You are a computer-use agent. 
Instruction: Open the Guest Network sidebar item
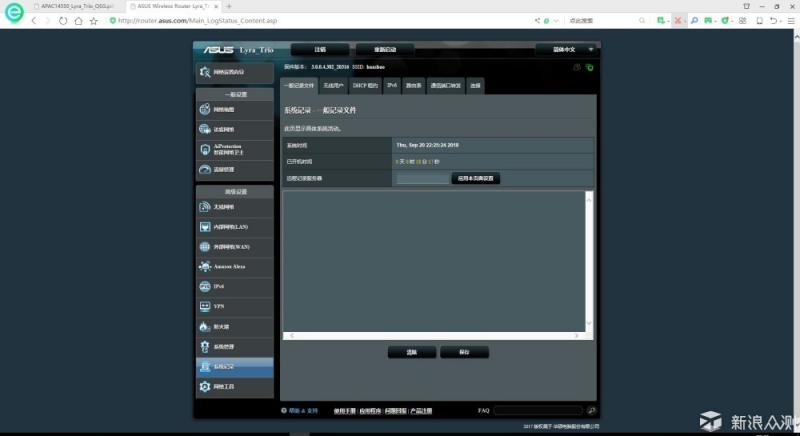click(235, 130)
